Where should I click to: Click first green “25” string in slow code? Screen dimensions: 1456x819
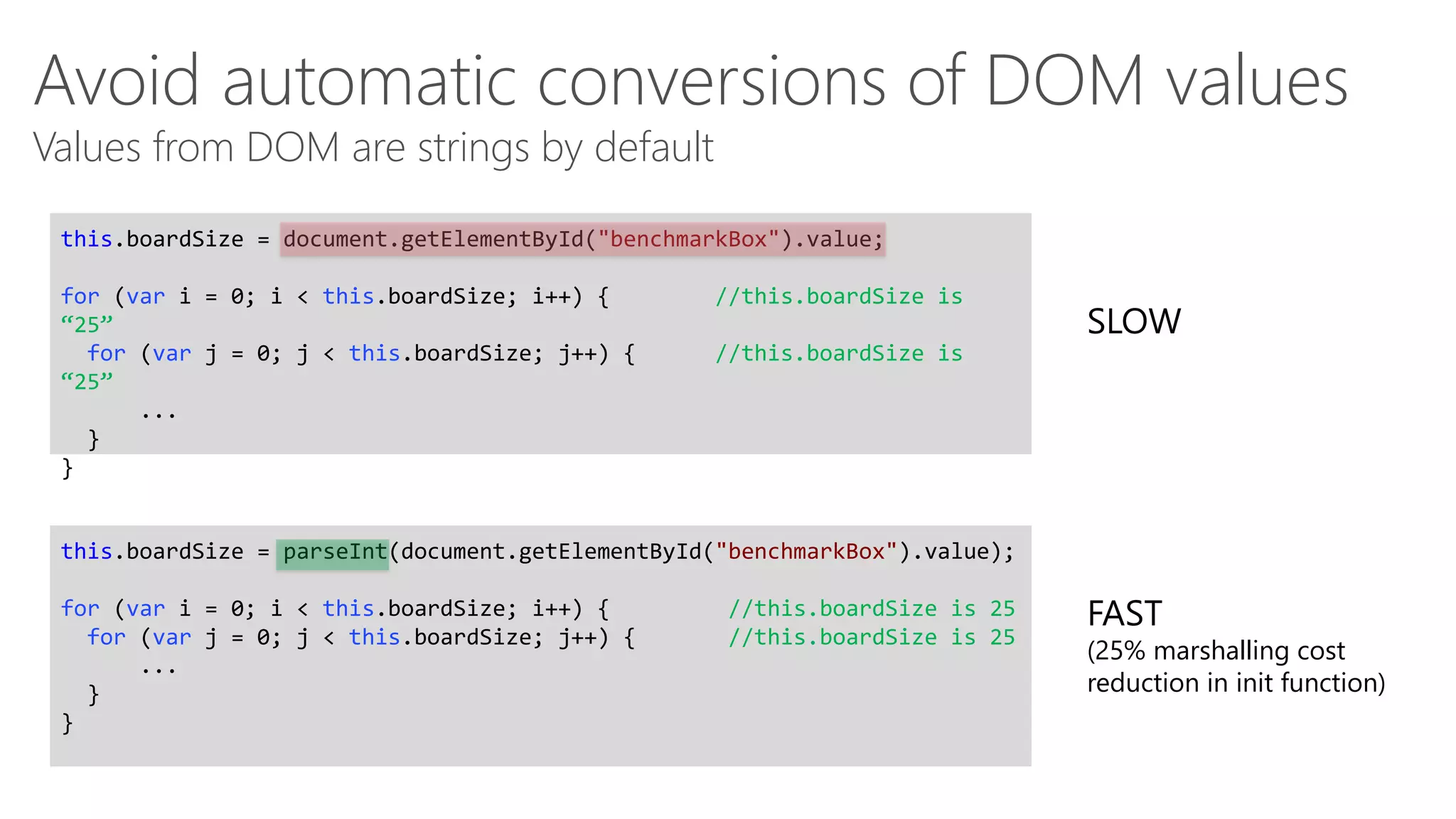click(87, 325)
